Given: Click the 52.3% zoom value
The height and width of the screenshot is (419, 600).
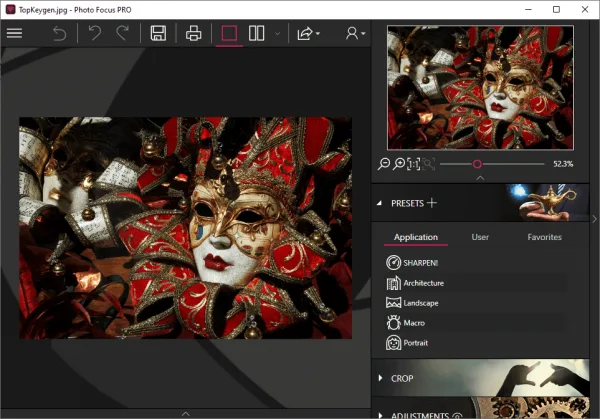Looking at the screenshot, I should click(563, 164).
